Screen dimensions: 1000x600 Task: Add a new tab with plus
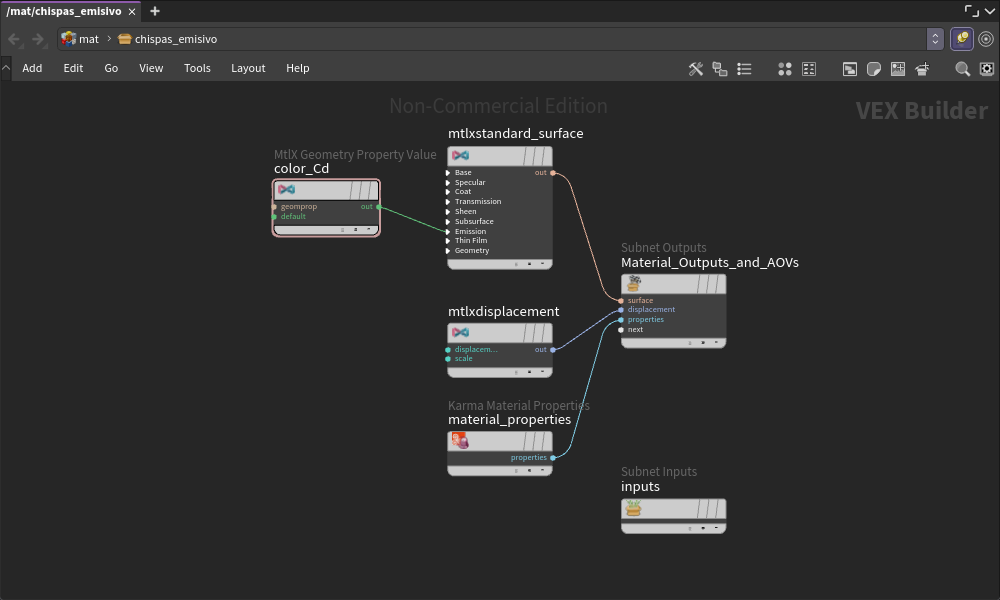[x=155, y=11]
